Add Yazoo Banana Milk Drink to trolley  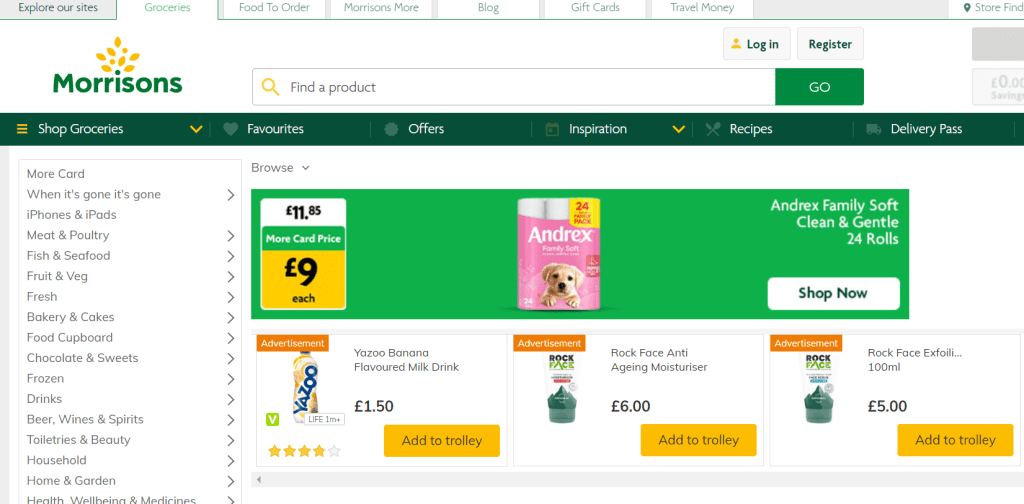click(441, 440)
